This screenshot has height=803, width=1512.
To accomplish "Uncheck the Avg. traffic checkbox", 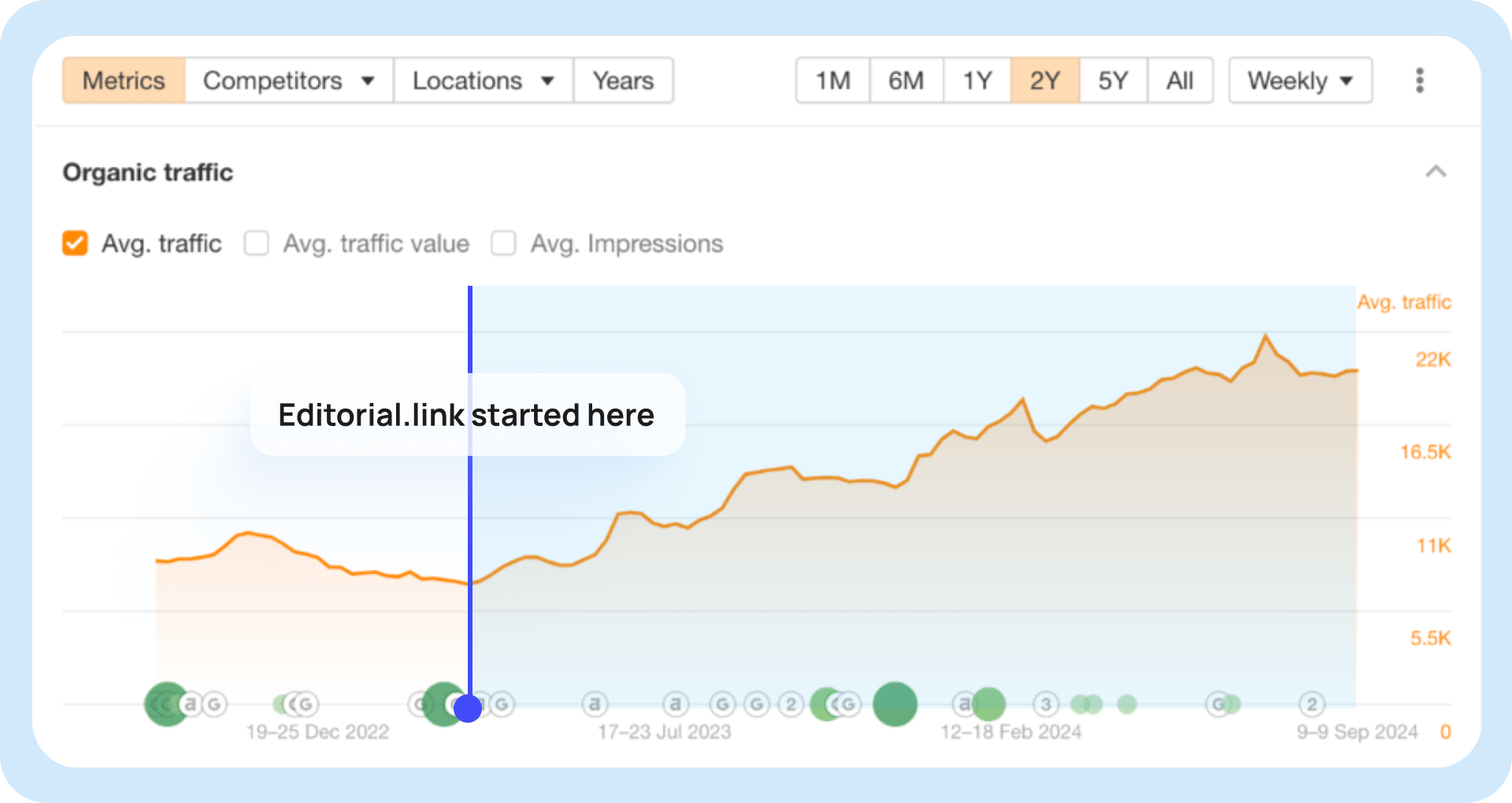I will pos(75,243).
